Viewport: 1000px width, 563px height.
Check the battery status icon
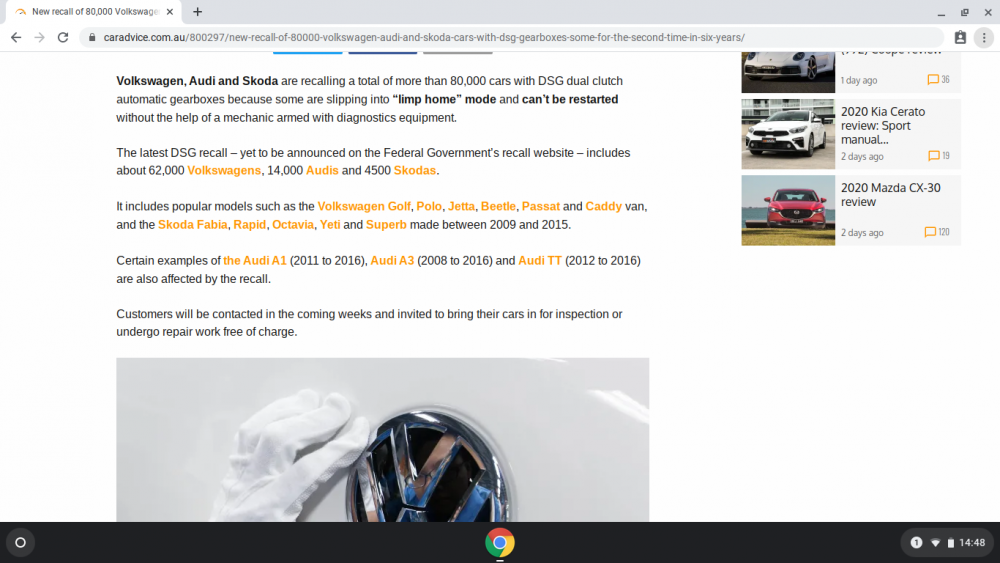950,543
